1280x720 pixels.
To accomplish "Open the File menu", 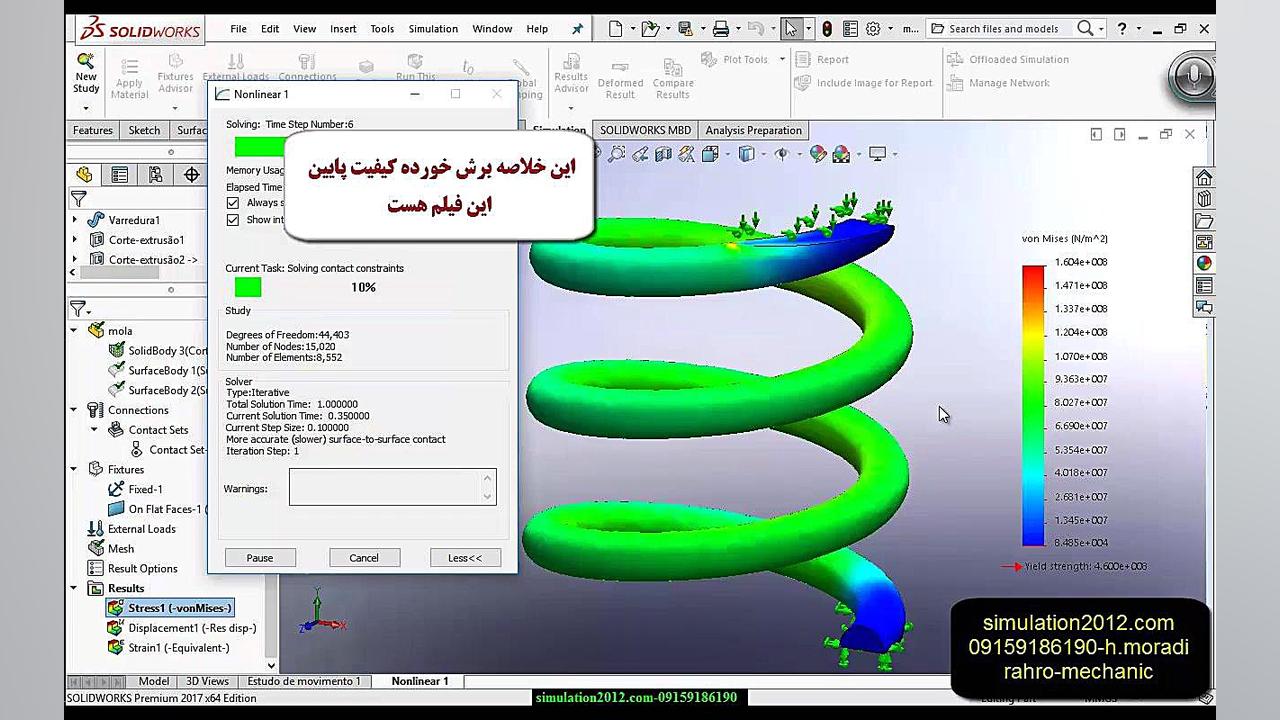I will [238, 29].
